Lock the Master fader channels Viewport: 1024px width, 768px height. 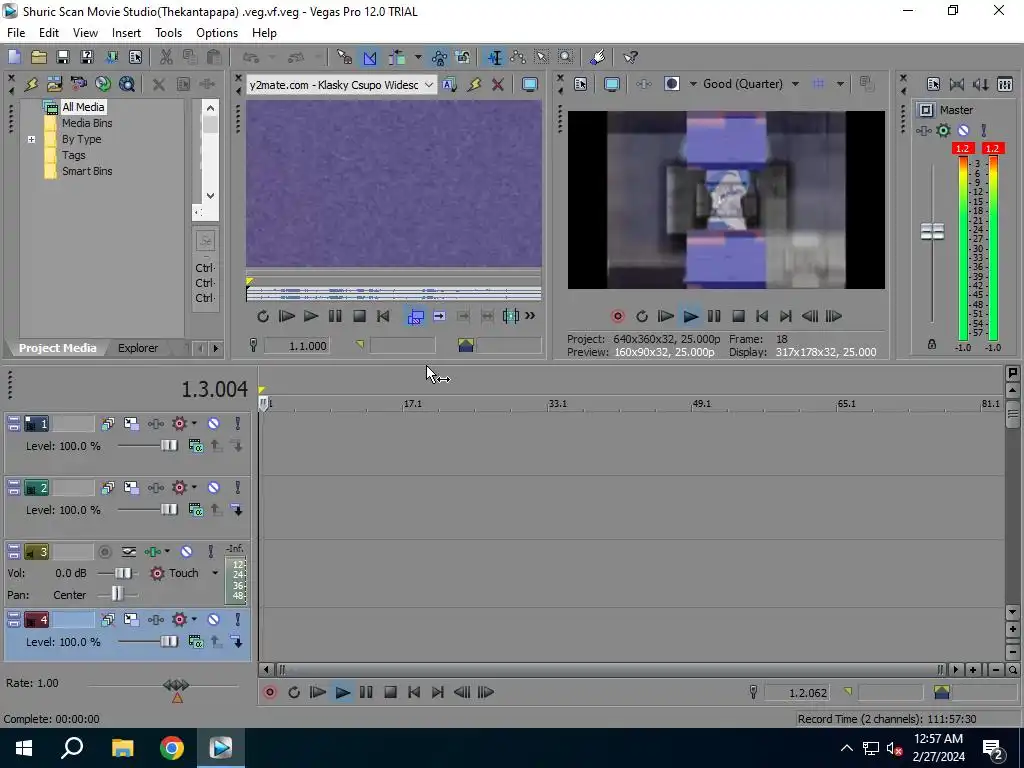point(932,344)
